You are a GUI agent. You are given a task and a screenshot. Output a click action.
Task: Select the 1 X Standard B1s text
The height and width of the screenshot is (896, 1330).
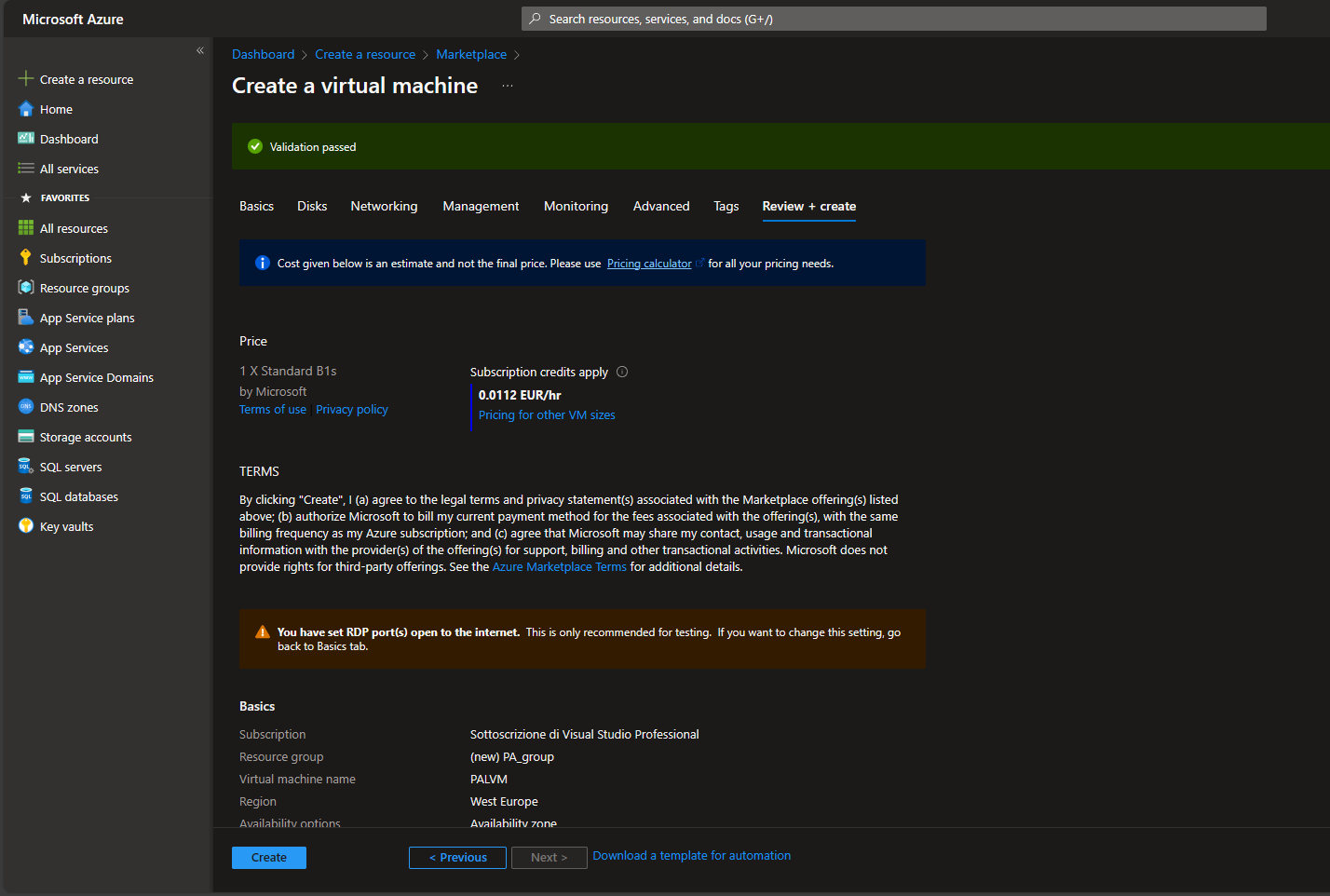click(288, 371)
